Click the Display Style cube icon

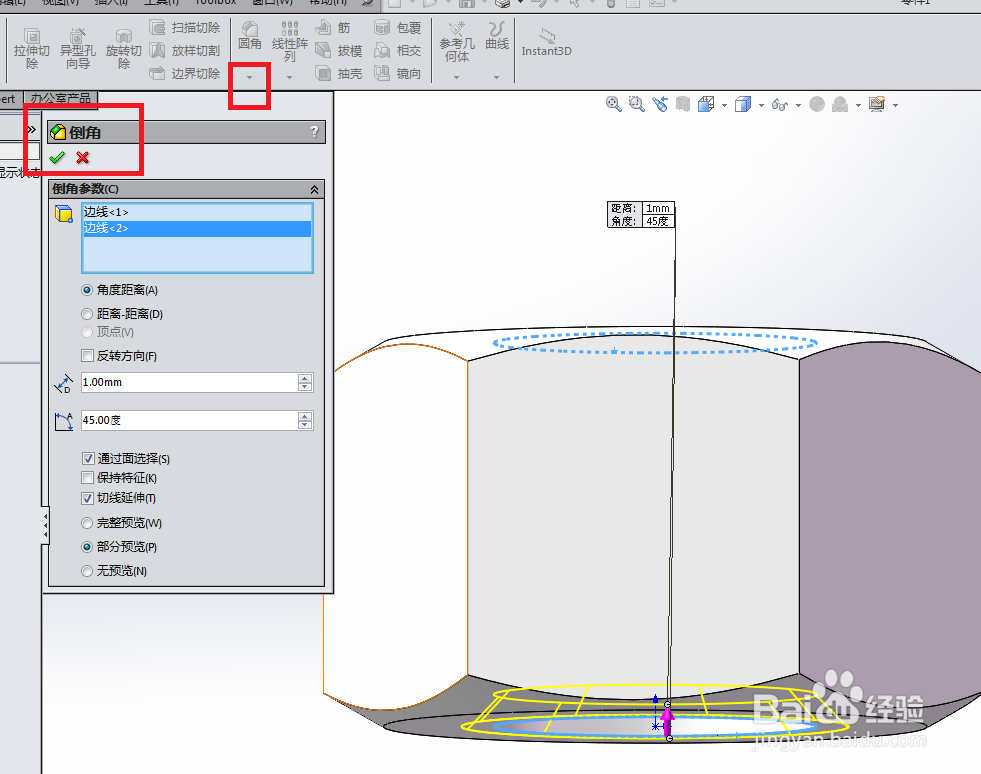743,104
